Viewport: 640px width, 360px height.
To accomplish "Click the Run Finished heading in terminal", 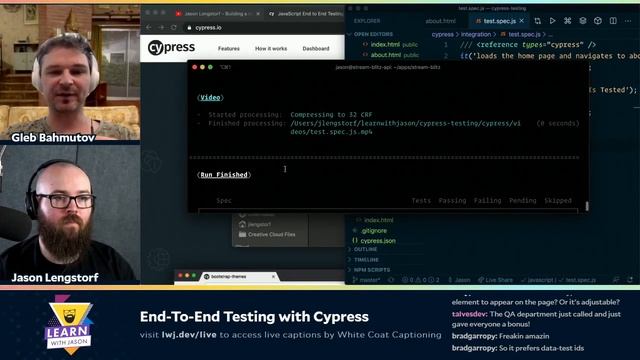I will [x=224, y=175].
